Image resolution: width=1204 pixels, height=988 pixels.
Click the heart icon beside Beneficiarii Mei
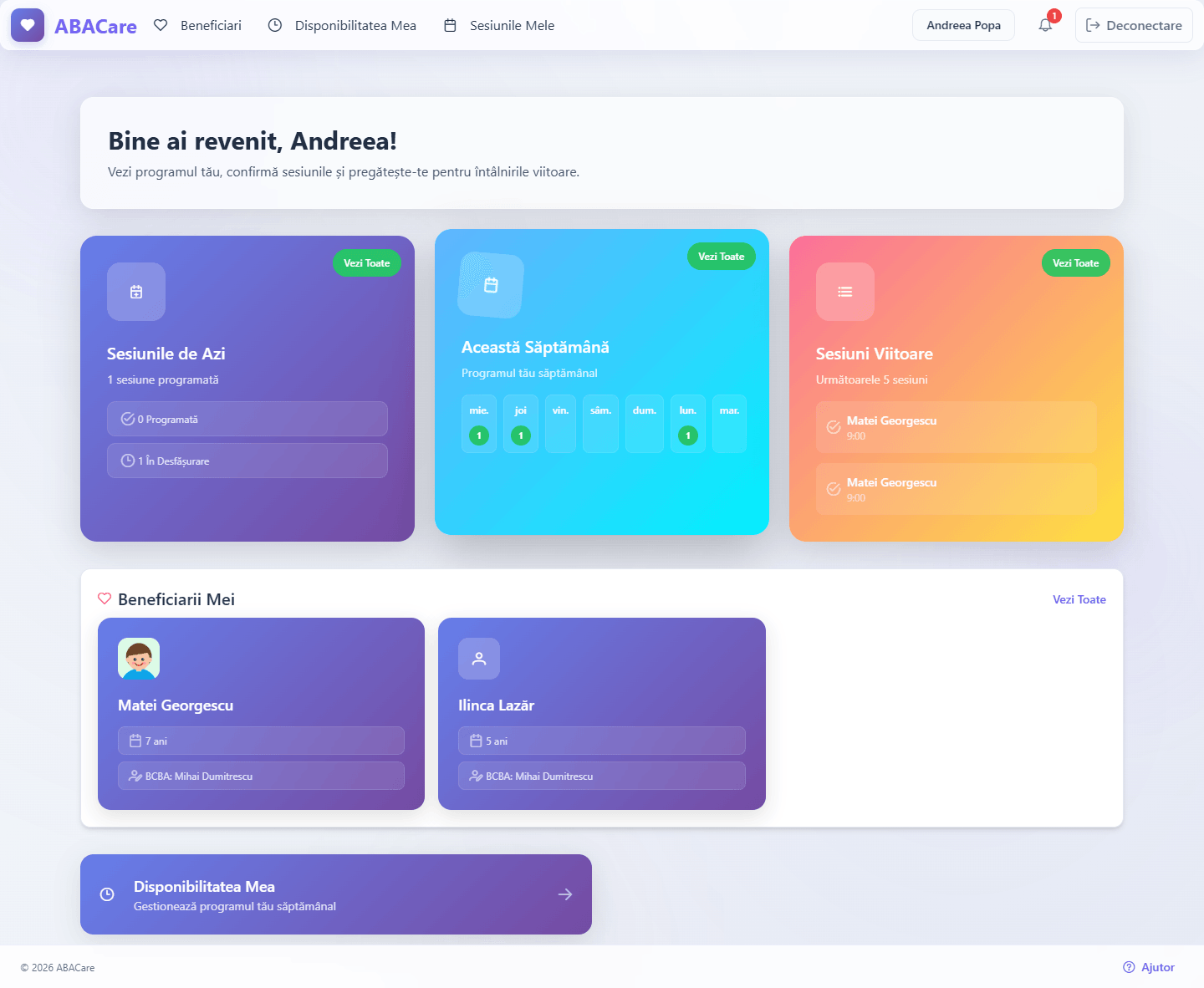point(105,598)
